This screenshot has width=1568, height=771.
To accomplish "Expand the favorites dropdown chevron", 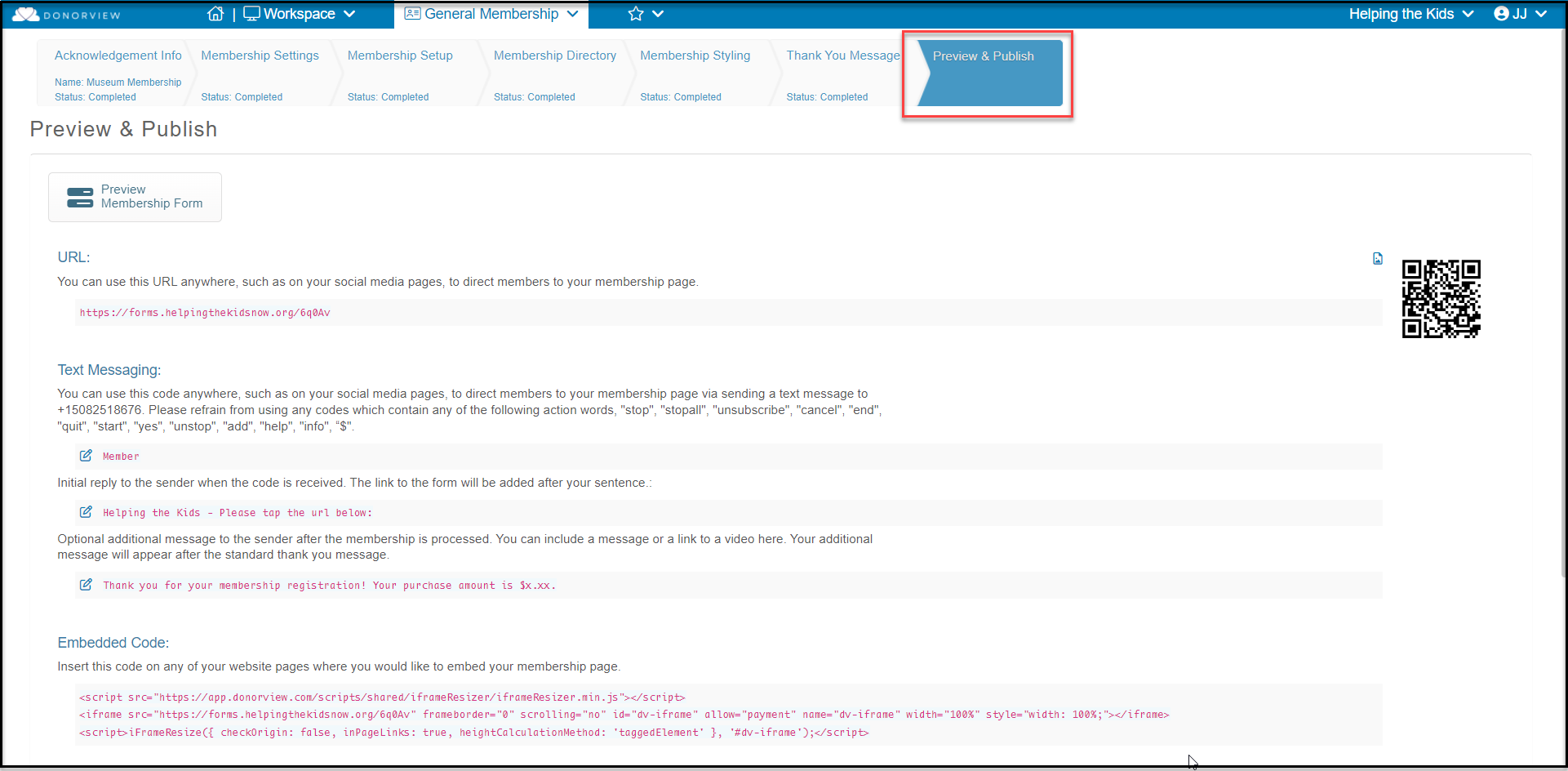I will (x=658, y=14).
